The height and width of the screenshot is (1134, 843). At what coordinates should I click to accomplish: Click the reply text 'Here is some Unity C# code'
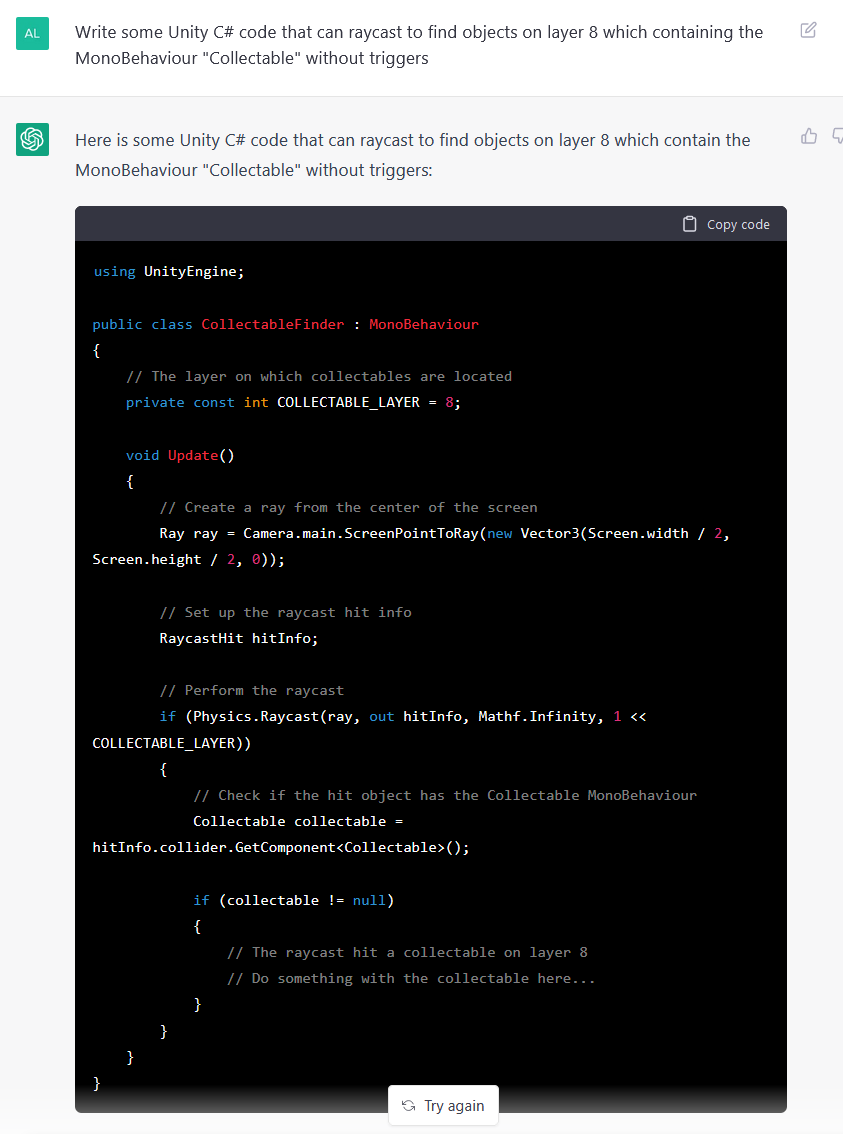tap(413, 155)
